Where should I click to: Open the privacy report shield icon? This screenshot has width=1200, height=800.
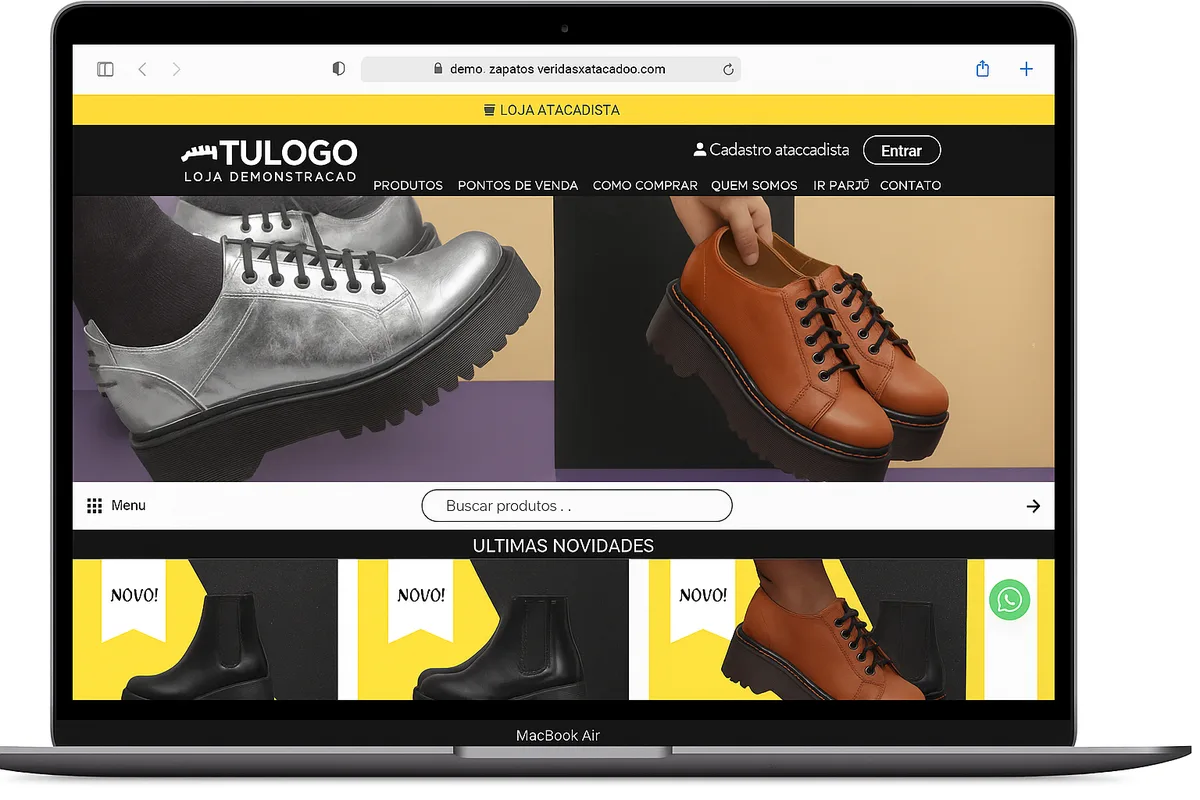pyautogui.click(x=338, y=68)
